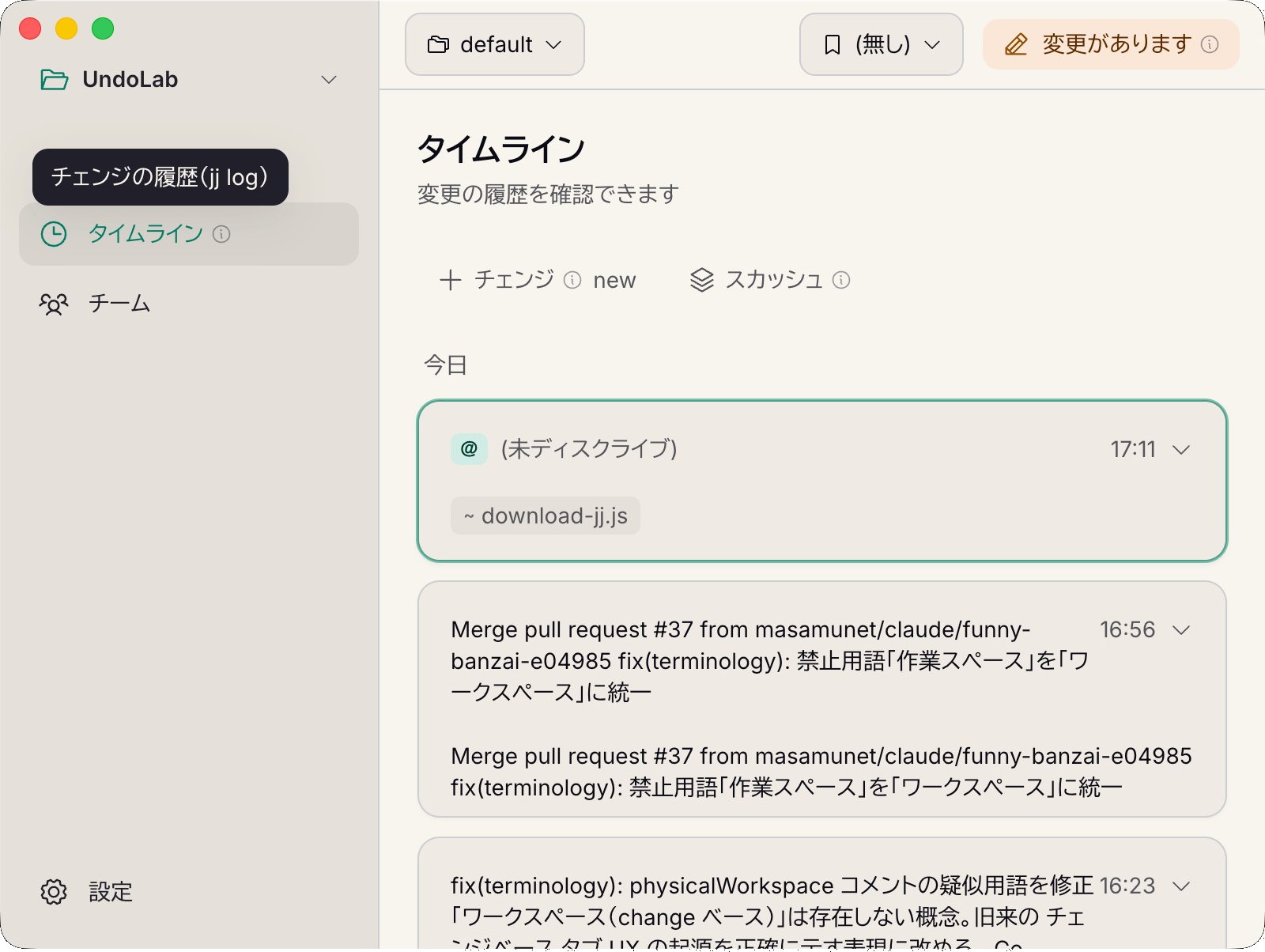Click the team people icon
Viewport: 1265px width, 952px height.
(x=54, y=304)
